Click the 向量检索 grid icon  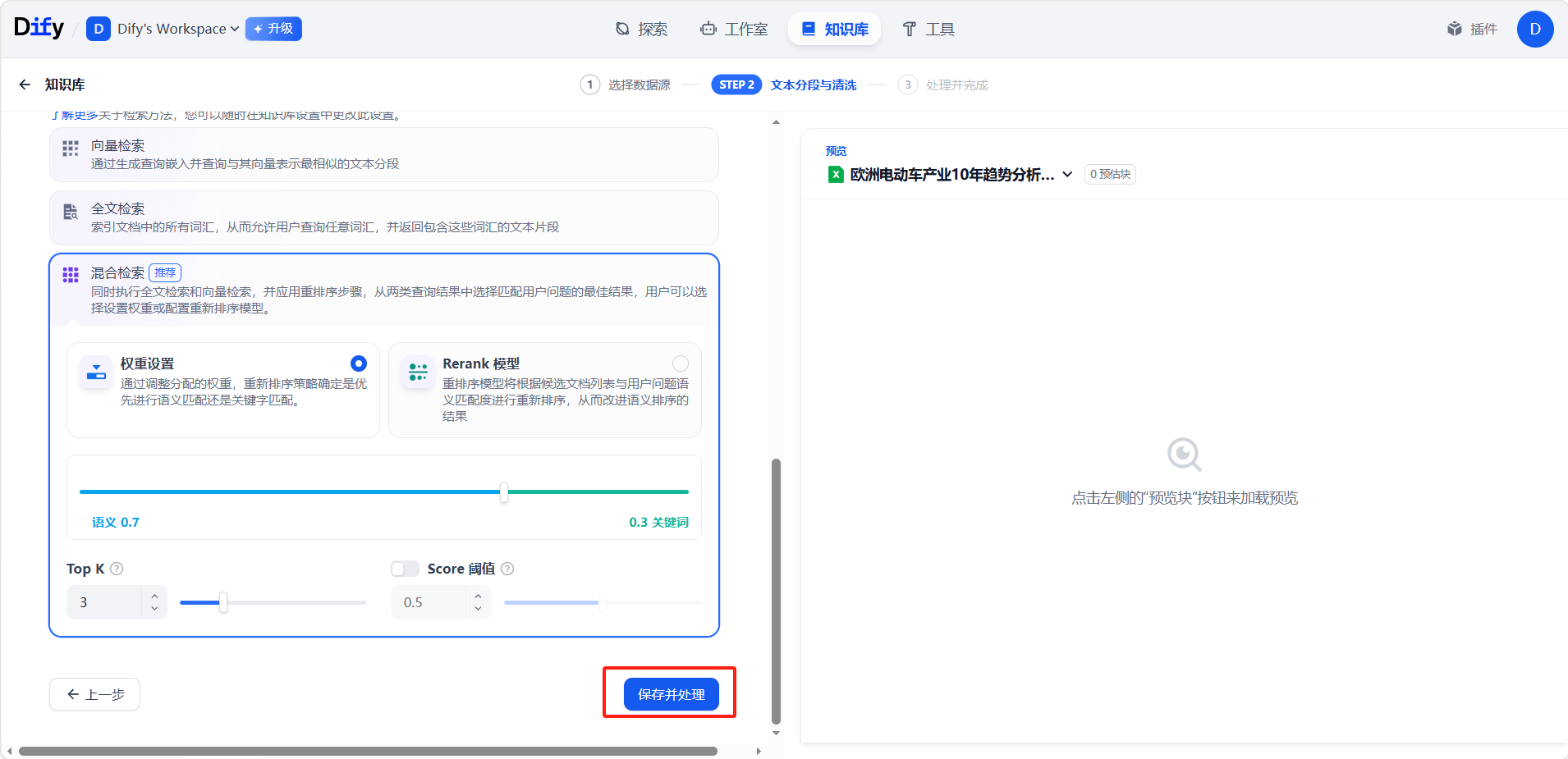coord(71,149)
